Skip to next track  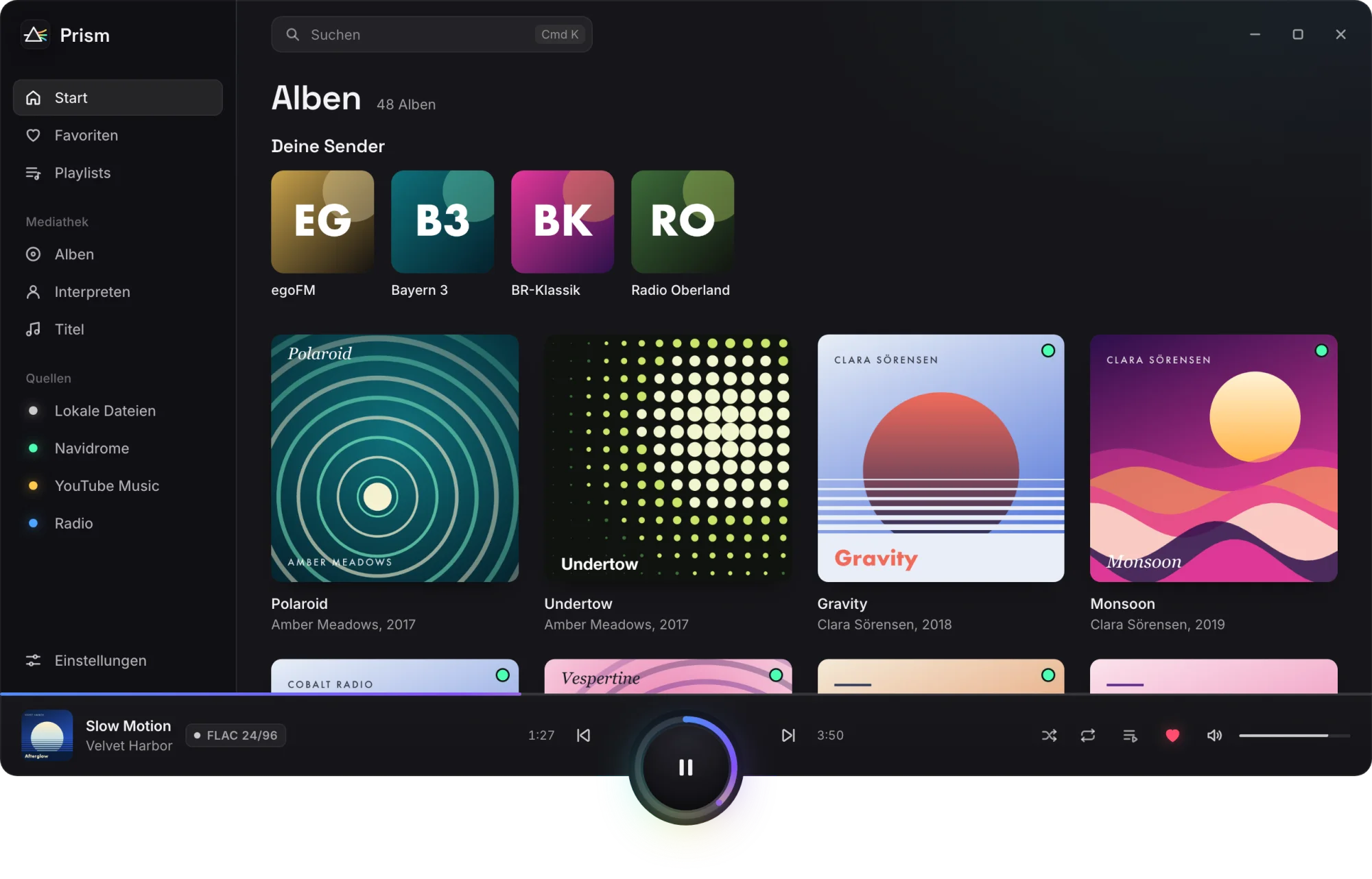pyautogui.click(x=788, y=735)
